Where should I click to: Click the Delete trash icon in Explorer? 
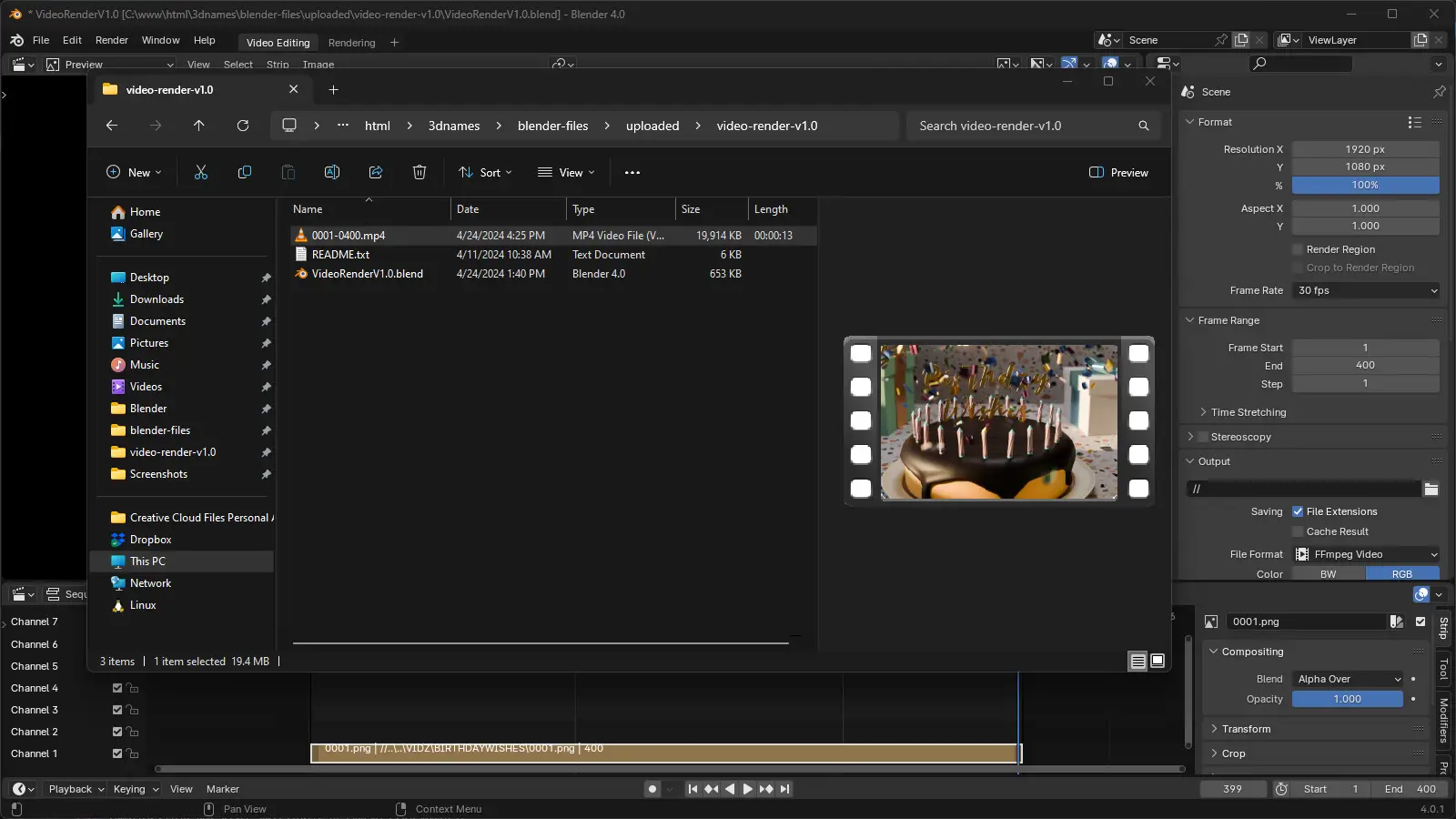tap(420, 173)
